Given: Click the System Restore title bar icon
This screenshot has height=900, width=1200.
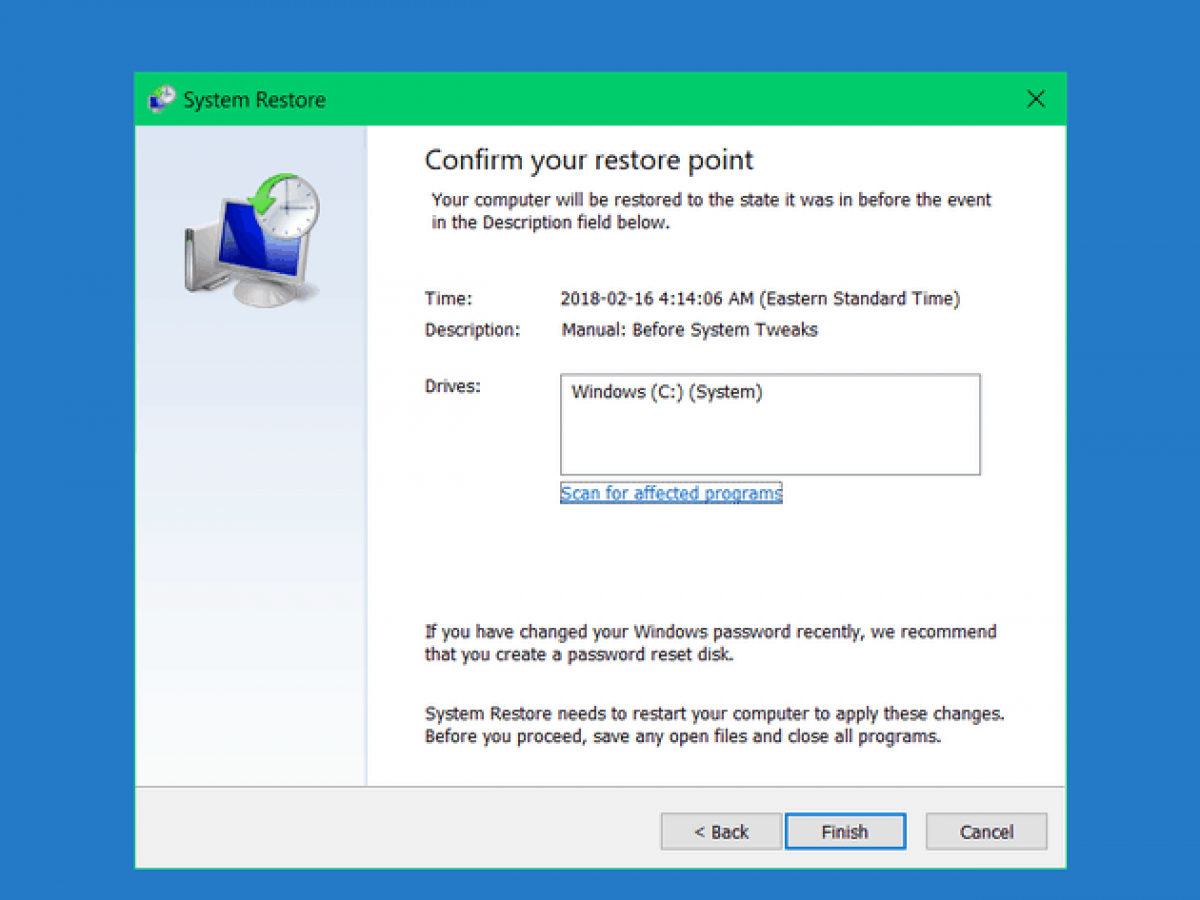Looking at the screenshot, I should coord(160,100).
